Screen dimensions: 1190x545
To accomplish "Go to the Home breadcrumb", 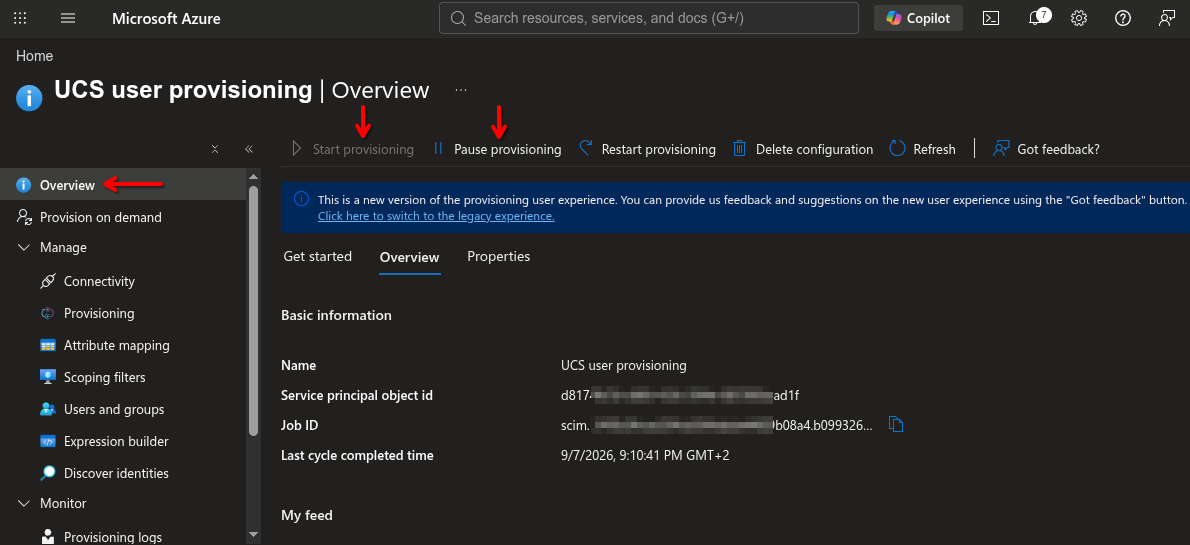I will click(34, 56).
